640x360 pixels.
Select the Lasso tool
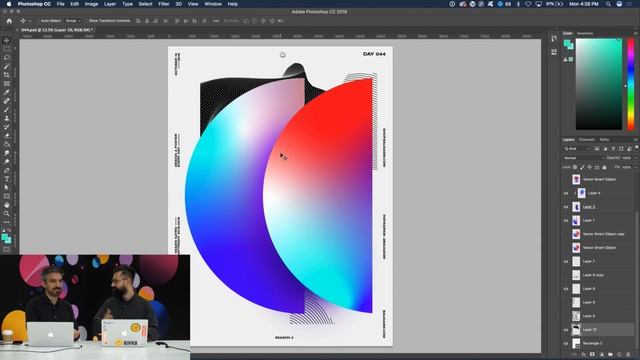tap(7, 58)
